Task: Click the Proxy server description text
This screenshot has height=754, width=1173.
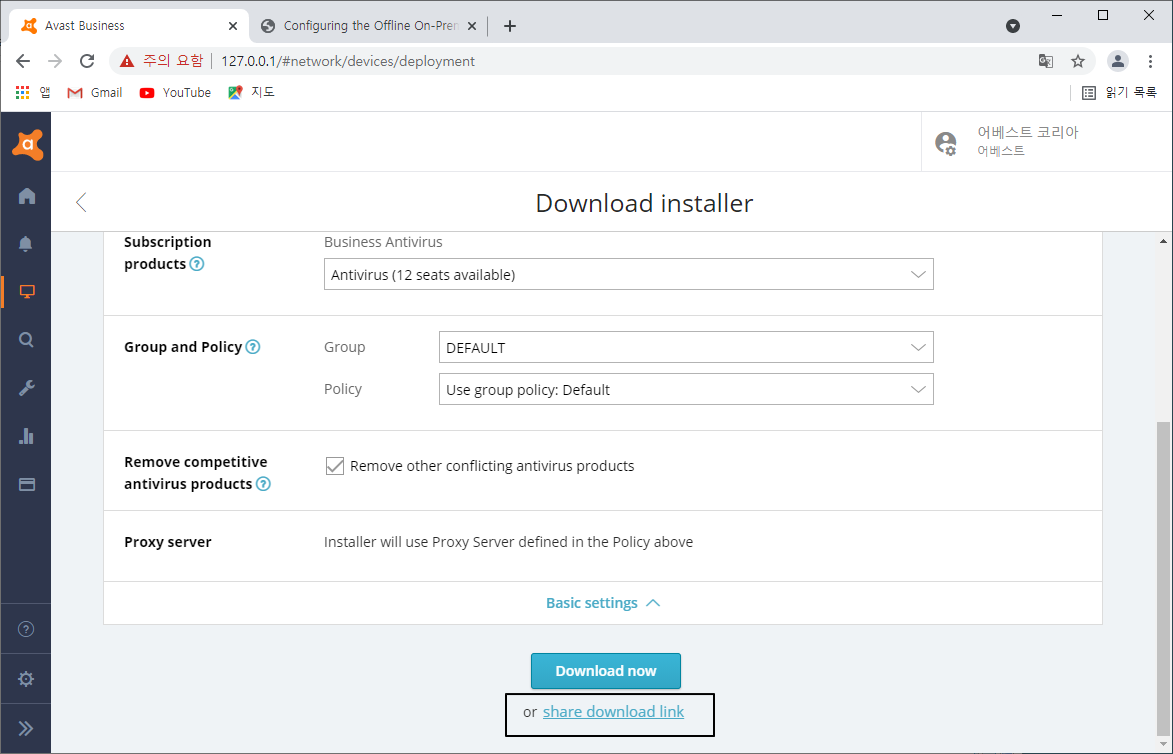Action: (x=509, y=542)
